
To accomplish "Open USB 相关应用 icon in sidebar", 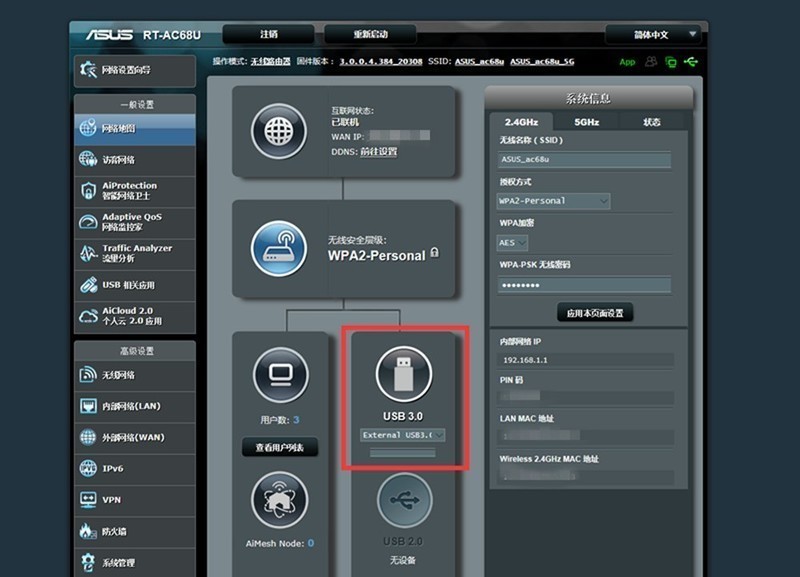I will click(x=88, y=285).
